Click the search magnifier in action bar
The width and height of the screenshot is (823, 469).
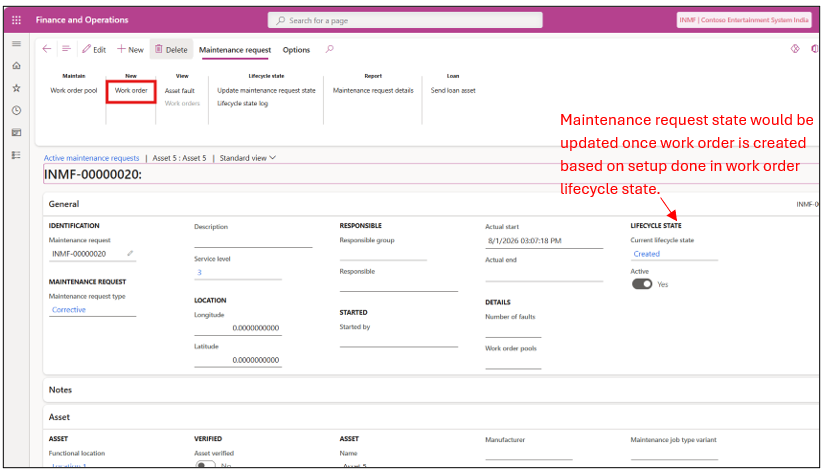(x=329, y=49)
